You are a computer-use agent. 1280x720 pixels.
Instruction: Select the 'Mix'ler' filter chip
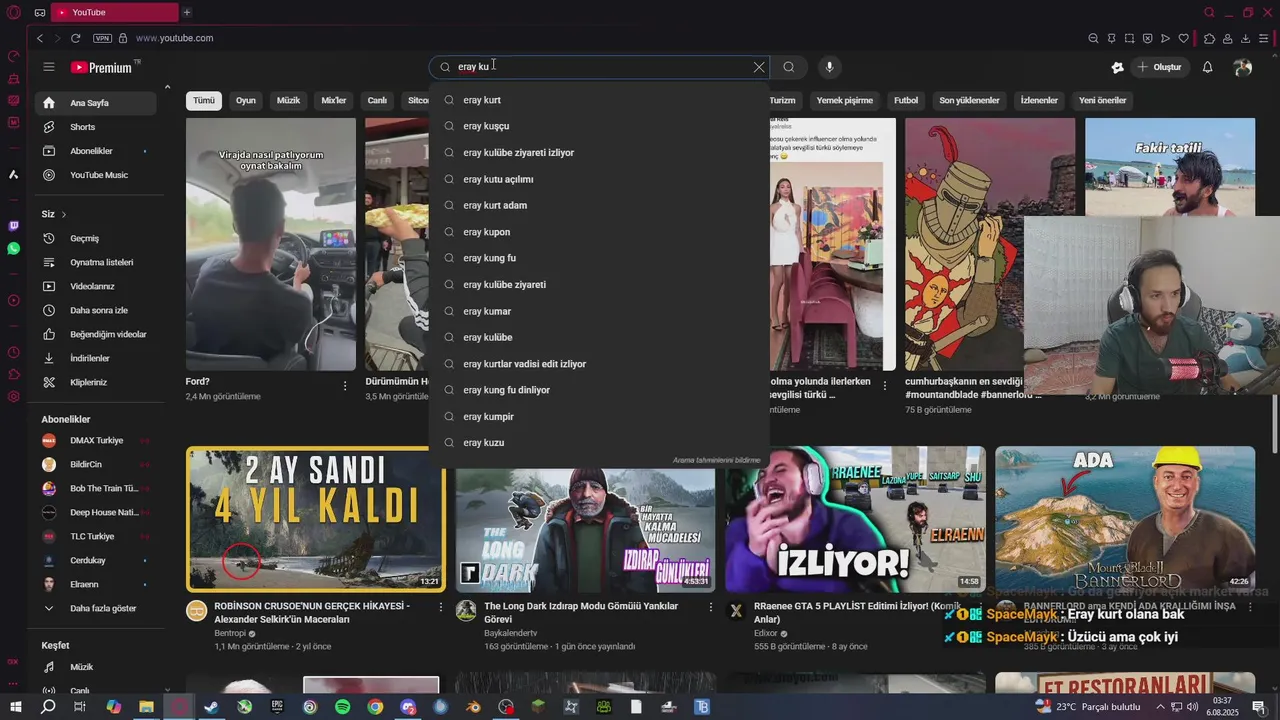pyautogui.click(x=334, y=100)
